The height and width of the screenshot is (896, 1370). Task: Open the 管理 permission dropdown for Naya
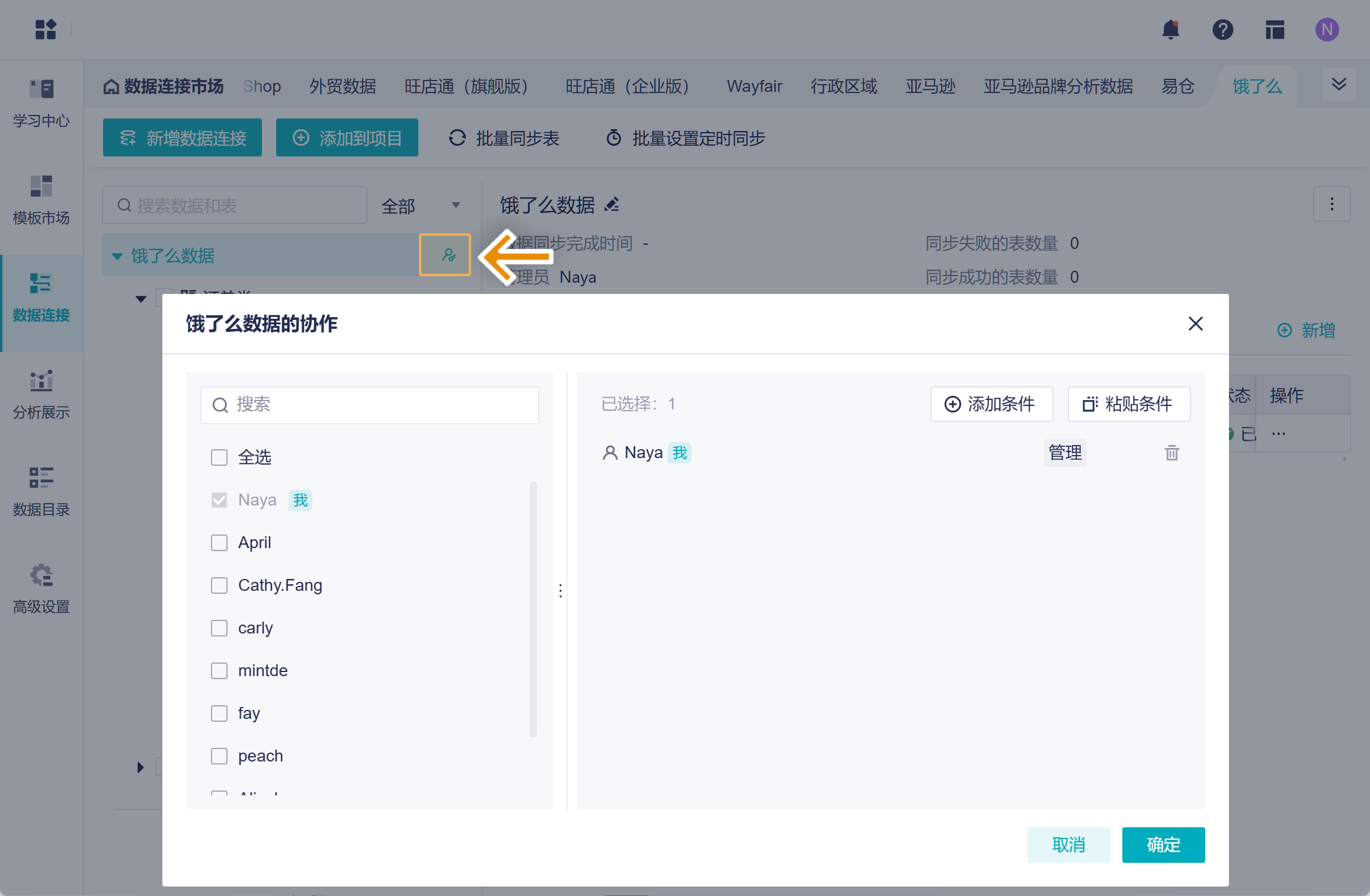click(1065, 453)
